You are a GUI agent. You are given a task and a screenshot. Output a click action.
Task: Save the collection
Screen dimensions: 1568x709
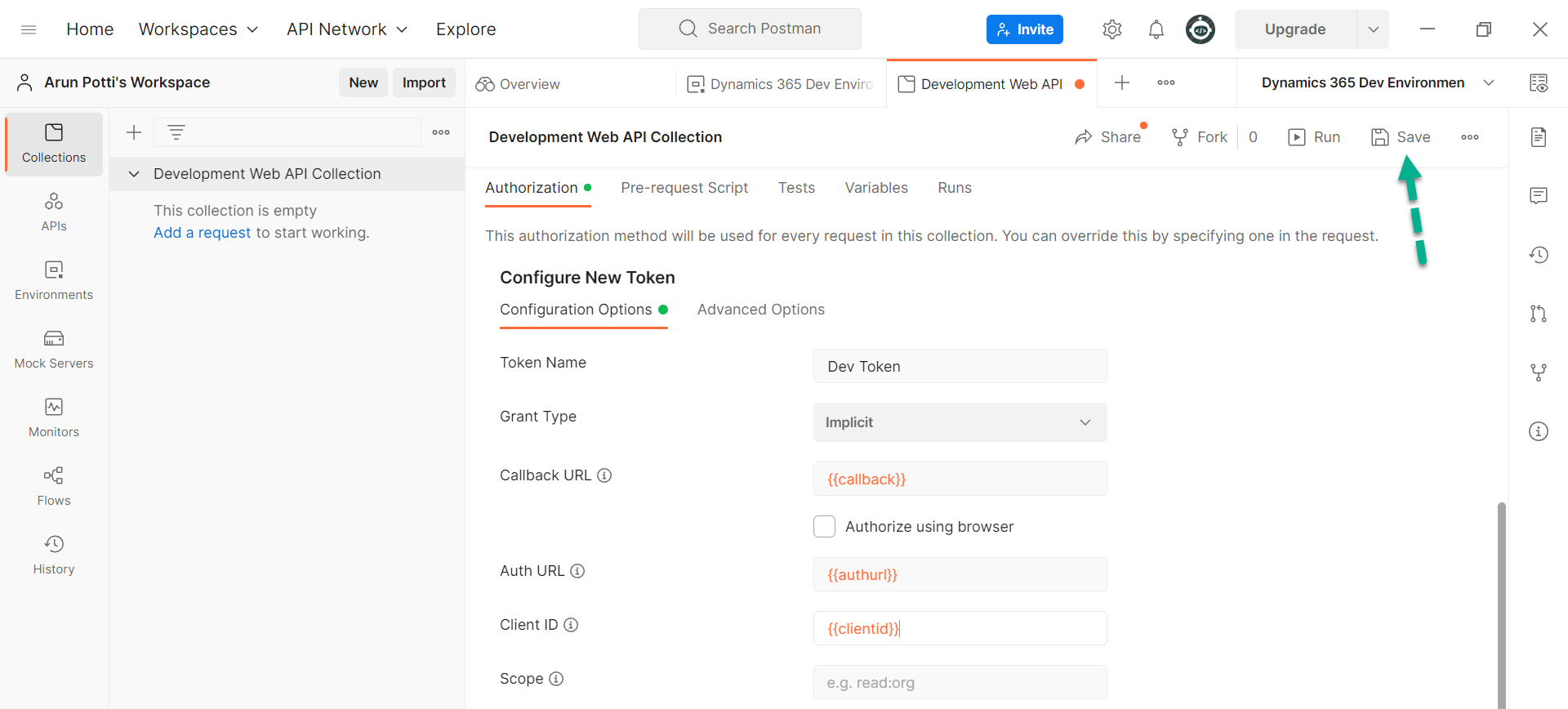pyautogui.click(x=1401, y=137)
